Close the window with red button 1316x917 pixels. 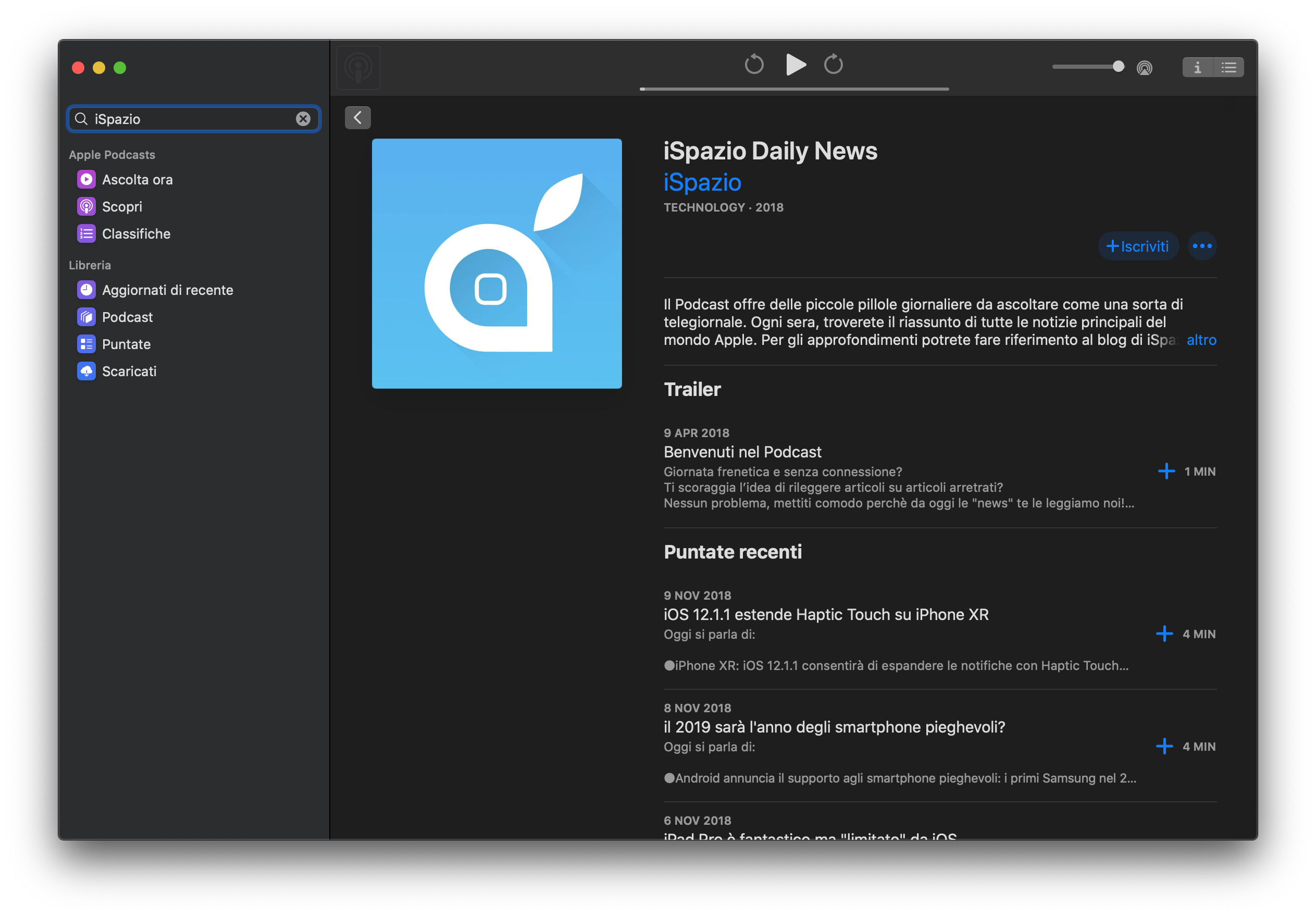pos(79,68)
